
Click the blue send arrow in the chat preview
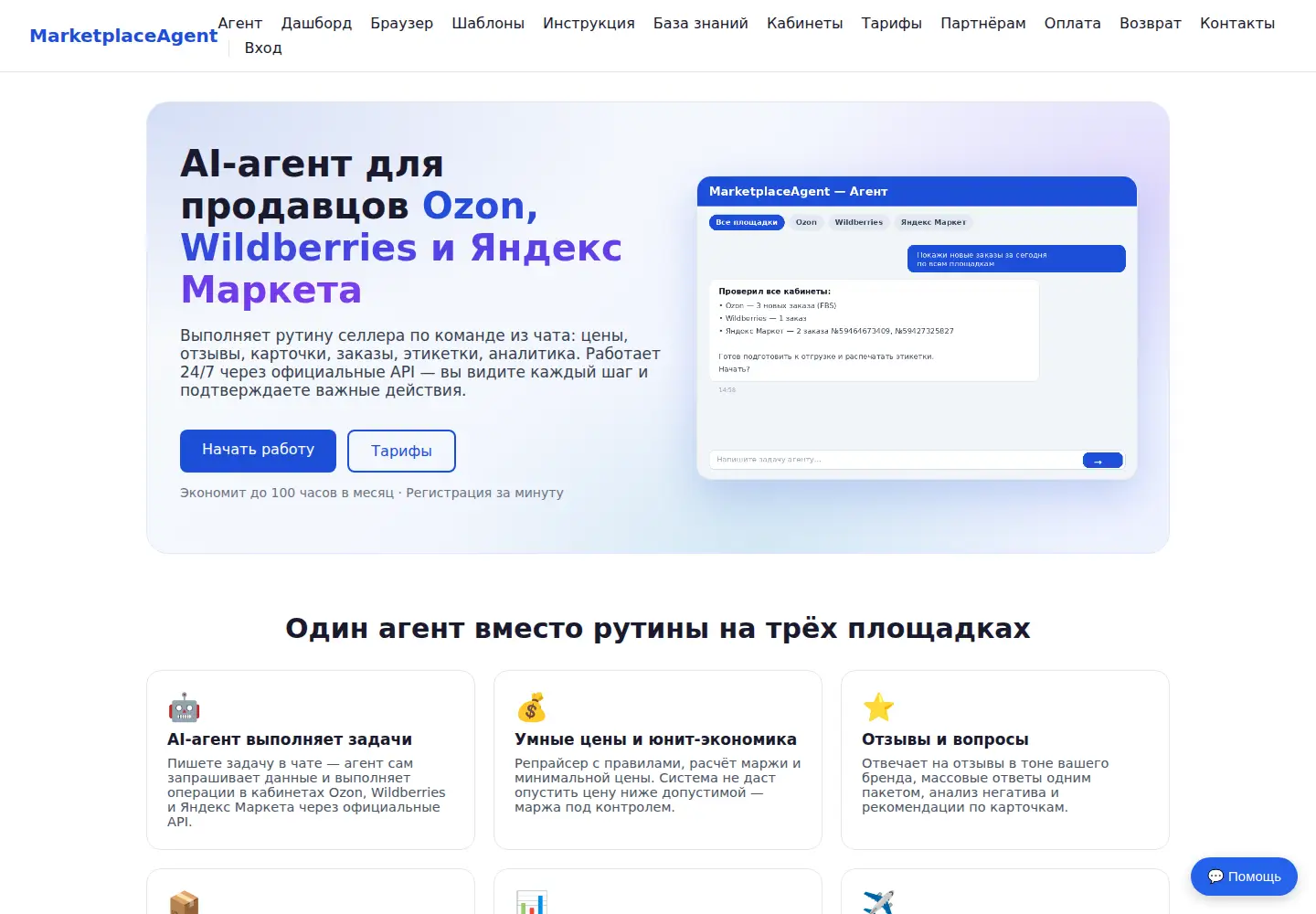click(1102, 461)
